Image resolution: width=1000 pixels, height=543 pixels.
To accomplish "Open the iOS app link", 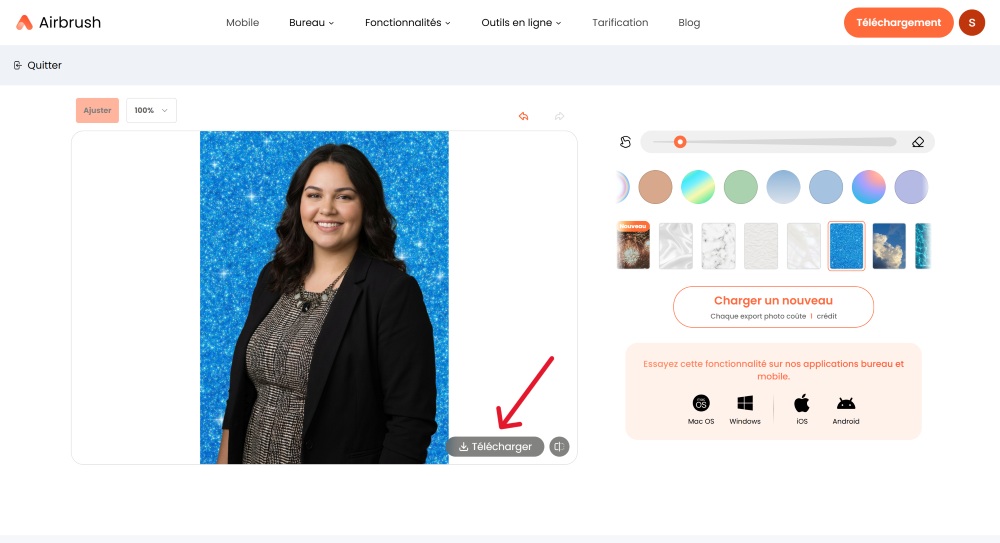I will point(802,409).
